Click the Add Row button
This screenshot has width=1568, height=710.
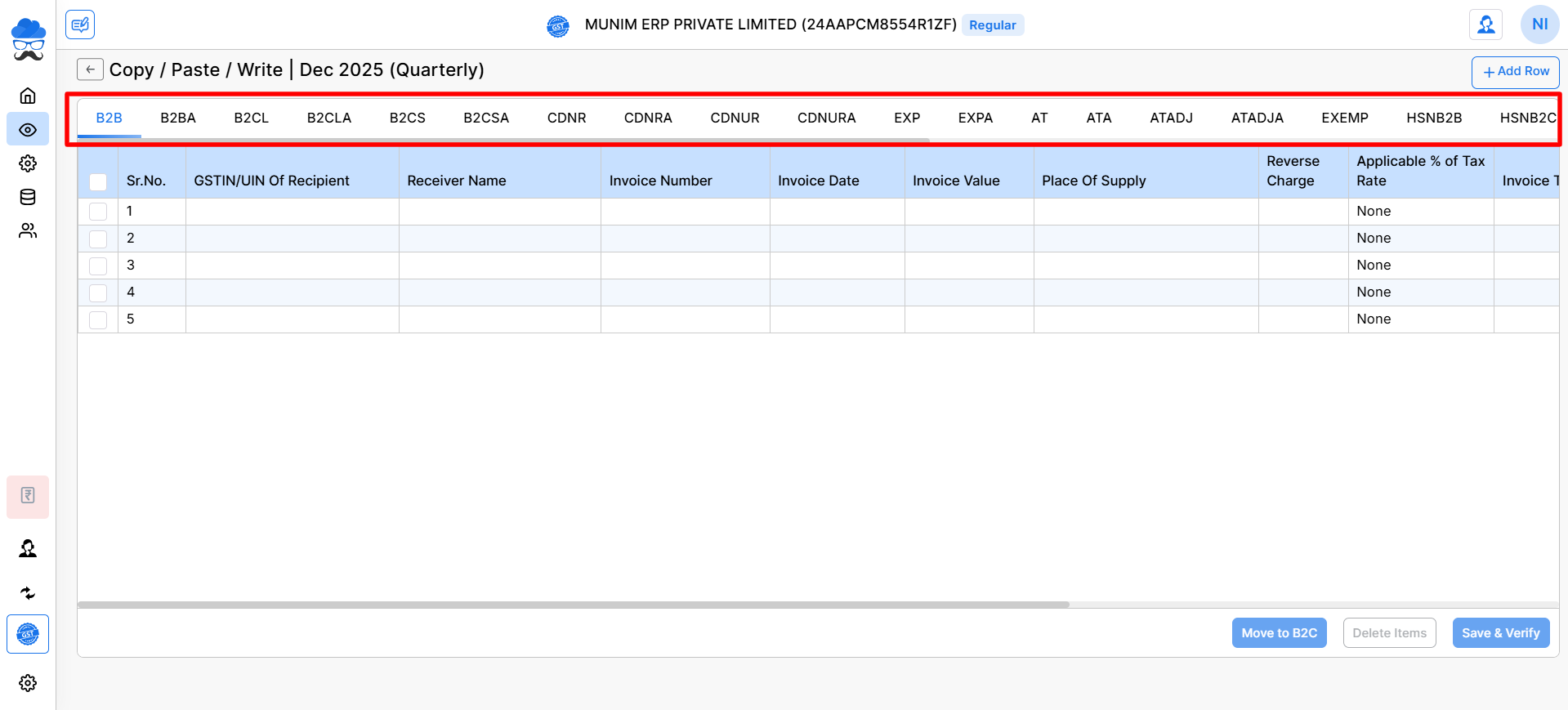pyautogui.click(x=1515, y=72)
